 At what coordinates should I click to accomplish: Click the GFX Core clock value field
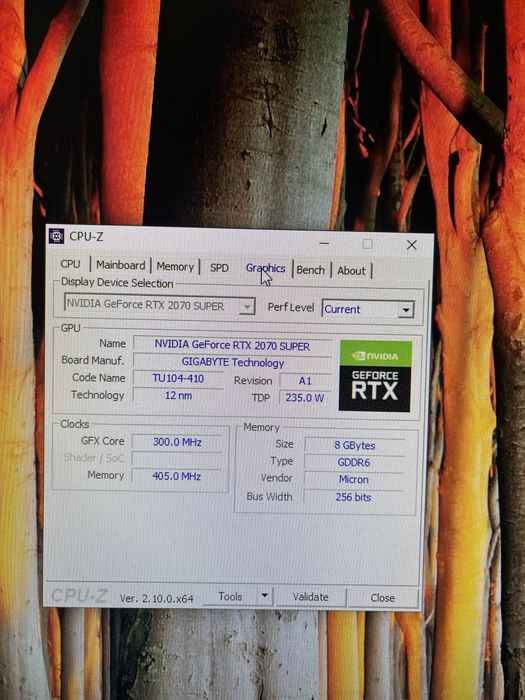(x=177, y=442)
